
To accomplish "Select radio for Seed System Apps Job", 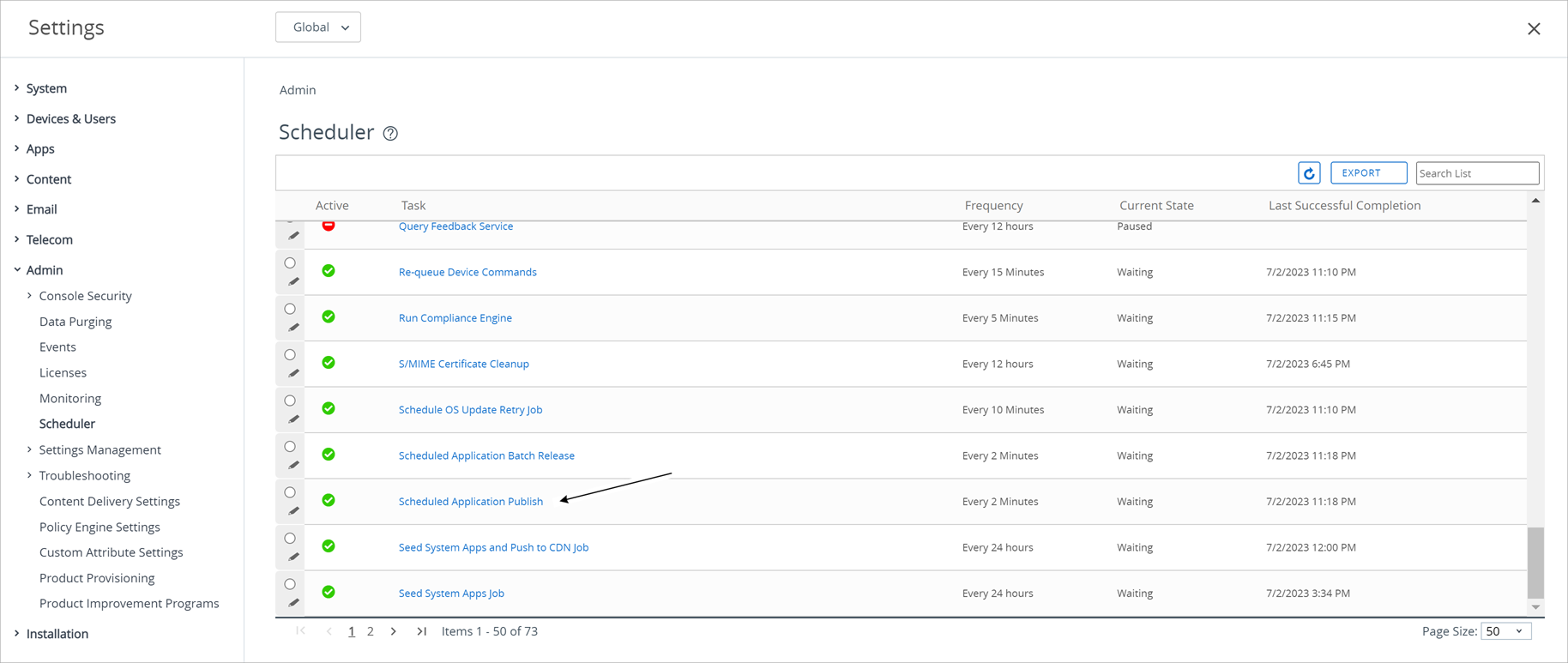I will coord(290,584).
